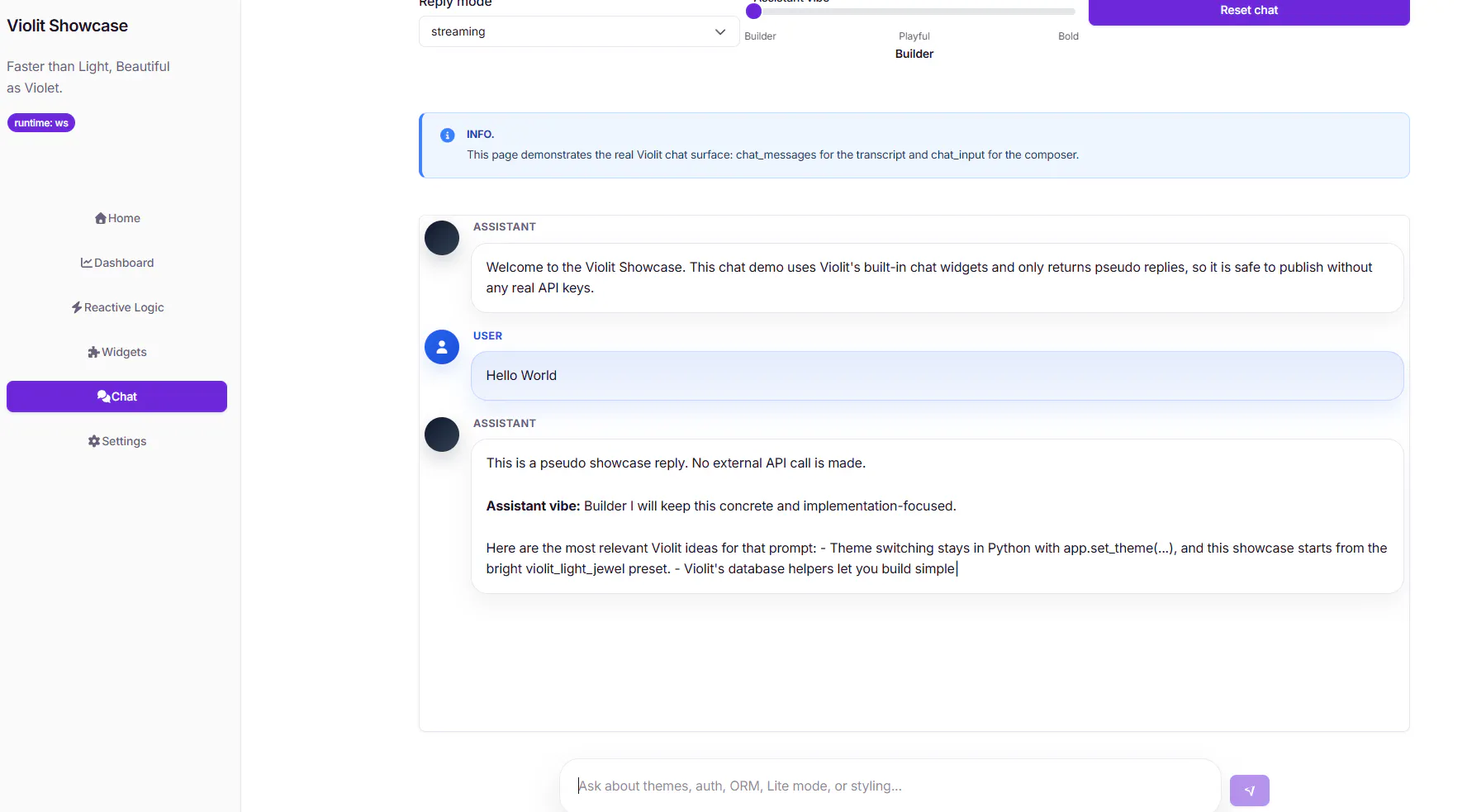Click the assistant avatar next to welcome message

442,238
